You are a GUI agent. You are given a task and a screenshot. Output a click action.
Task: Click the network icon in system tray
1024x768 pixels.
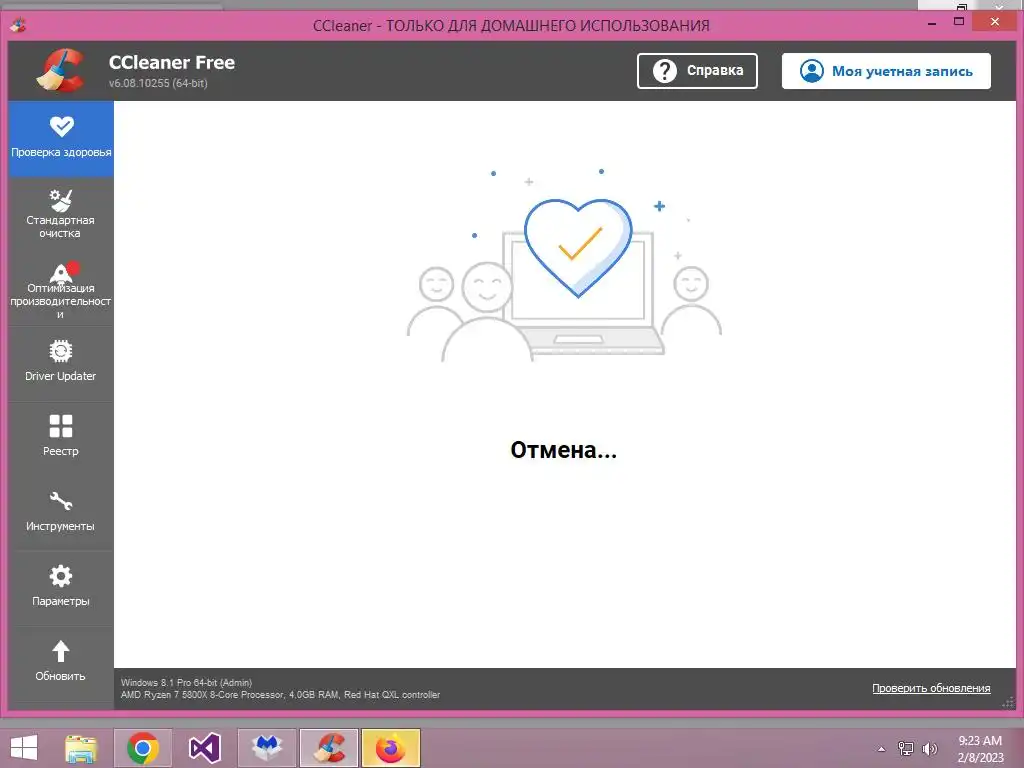906,748
